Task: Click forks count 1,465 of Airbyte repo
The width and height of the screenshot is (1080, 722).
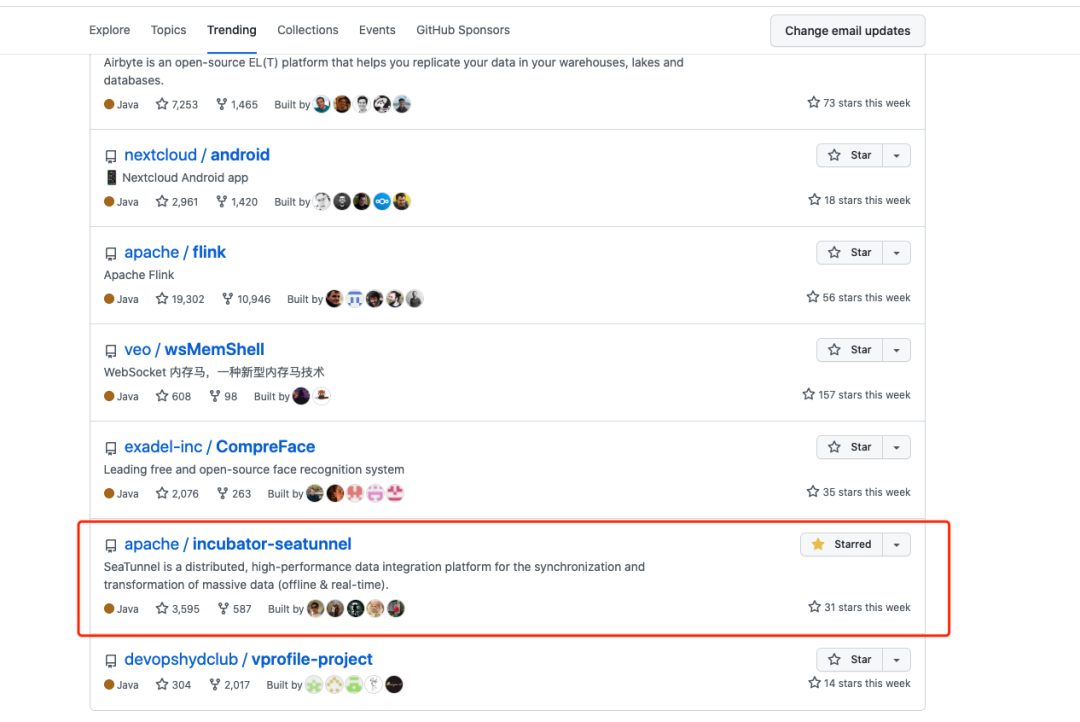Action: [x=237, y=105]
